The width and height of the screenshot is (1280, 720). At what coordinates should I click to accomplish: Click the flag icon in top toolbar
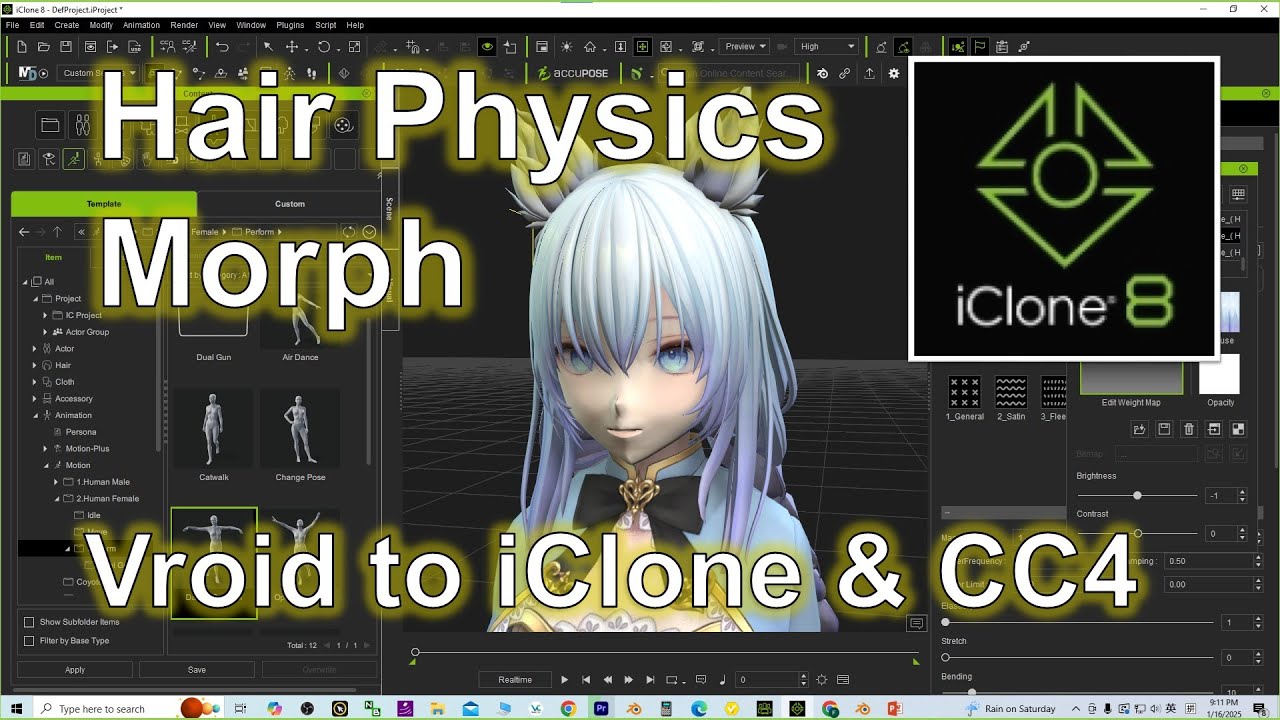(x=980, y=46)
